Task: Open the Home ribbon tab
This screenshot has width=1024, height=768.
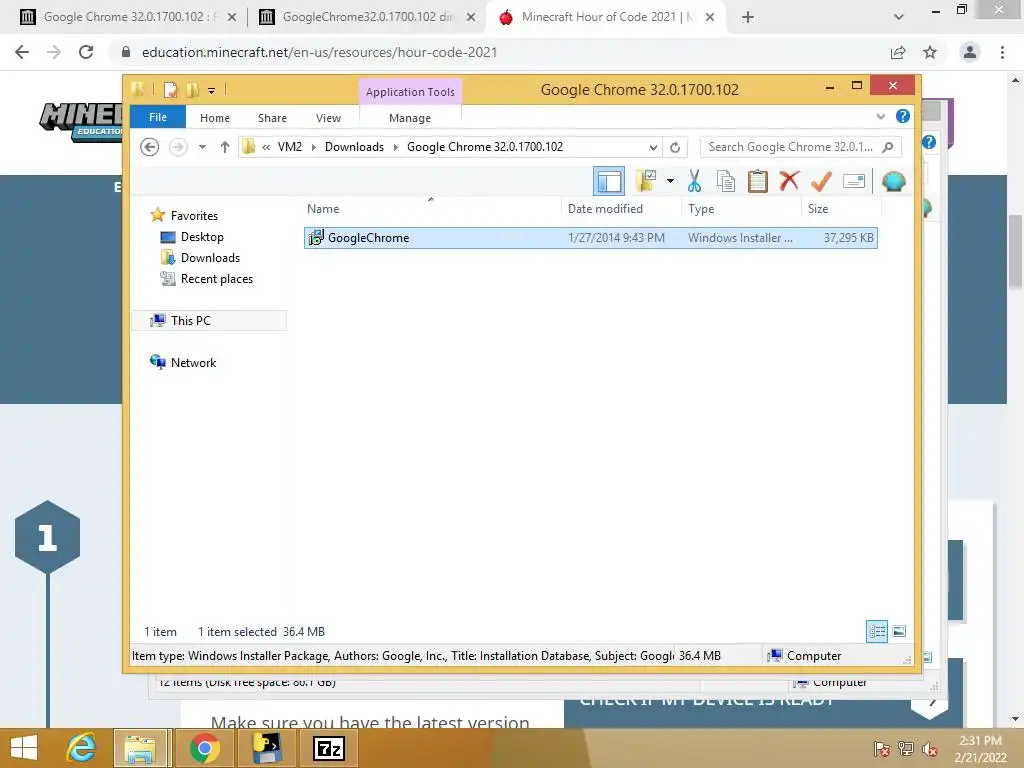Action: click(x=215, y=118)
